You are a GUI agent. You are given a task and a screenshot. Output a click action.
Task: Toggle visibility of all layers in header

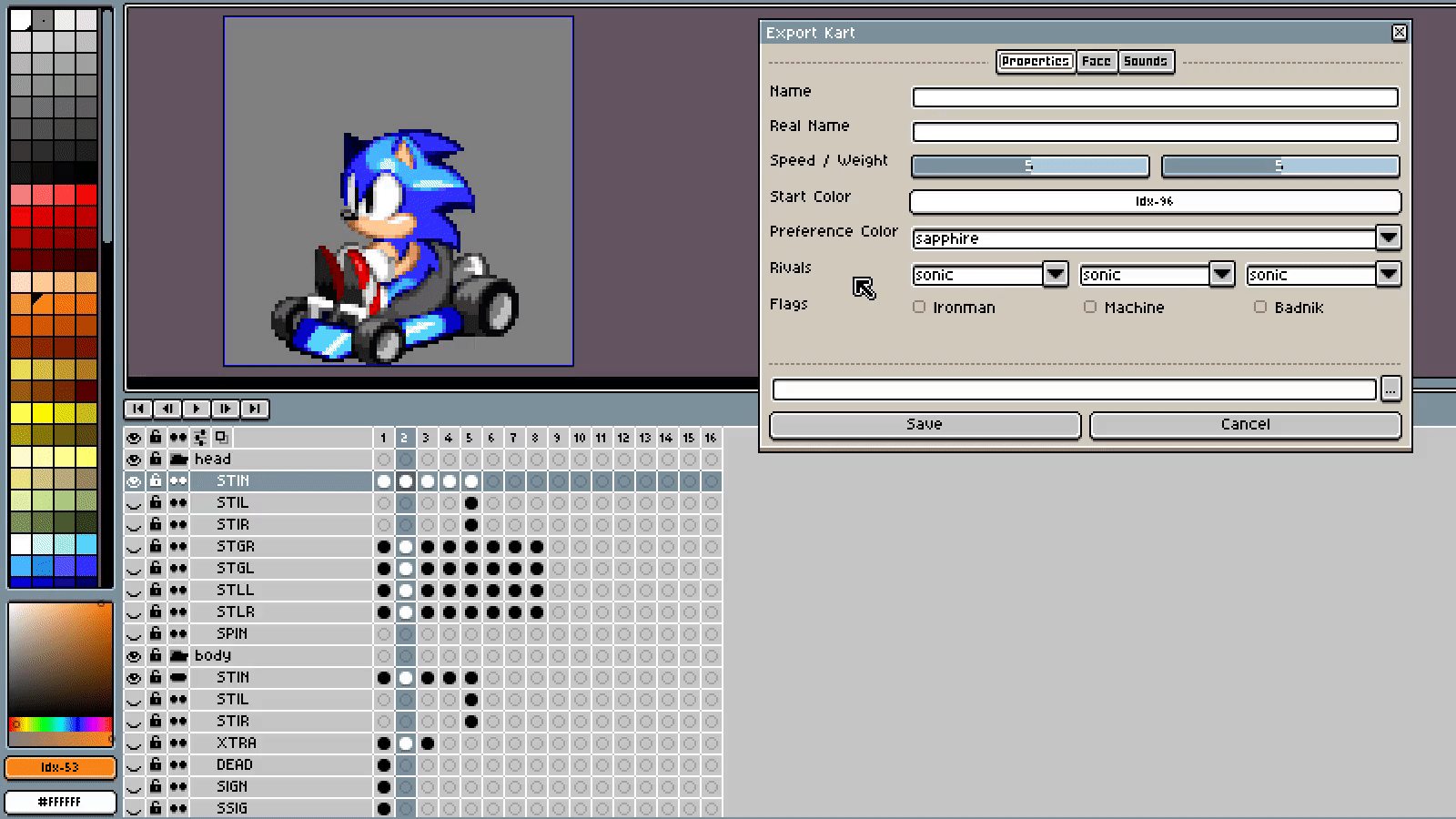click(x=134, y=438)
